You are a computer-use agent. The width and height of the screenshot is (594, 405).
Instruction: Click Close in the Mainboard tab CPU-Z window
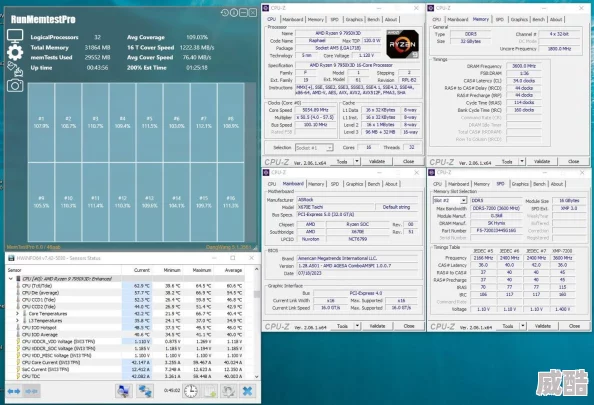pyautogui.click(x=409, y=326)
